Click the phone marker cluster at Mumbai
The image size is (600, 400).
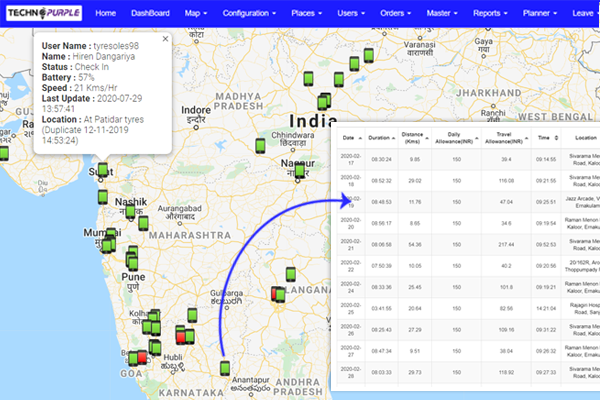(x=109, y=240)
